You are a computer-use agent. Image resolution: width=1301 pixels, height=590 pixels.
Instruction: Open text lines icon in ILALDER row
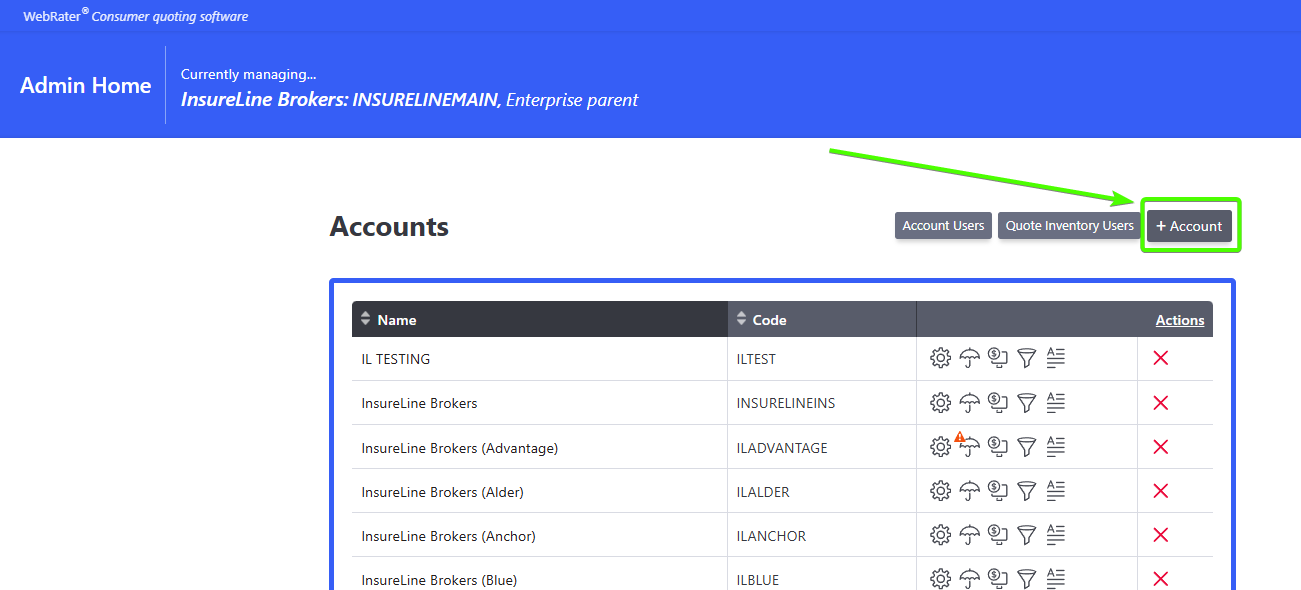point(1055,489)
